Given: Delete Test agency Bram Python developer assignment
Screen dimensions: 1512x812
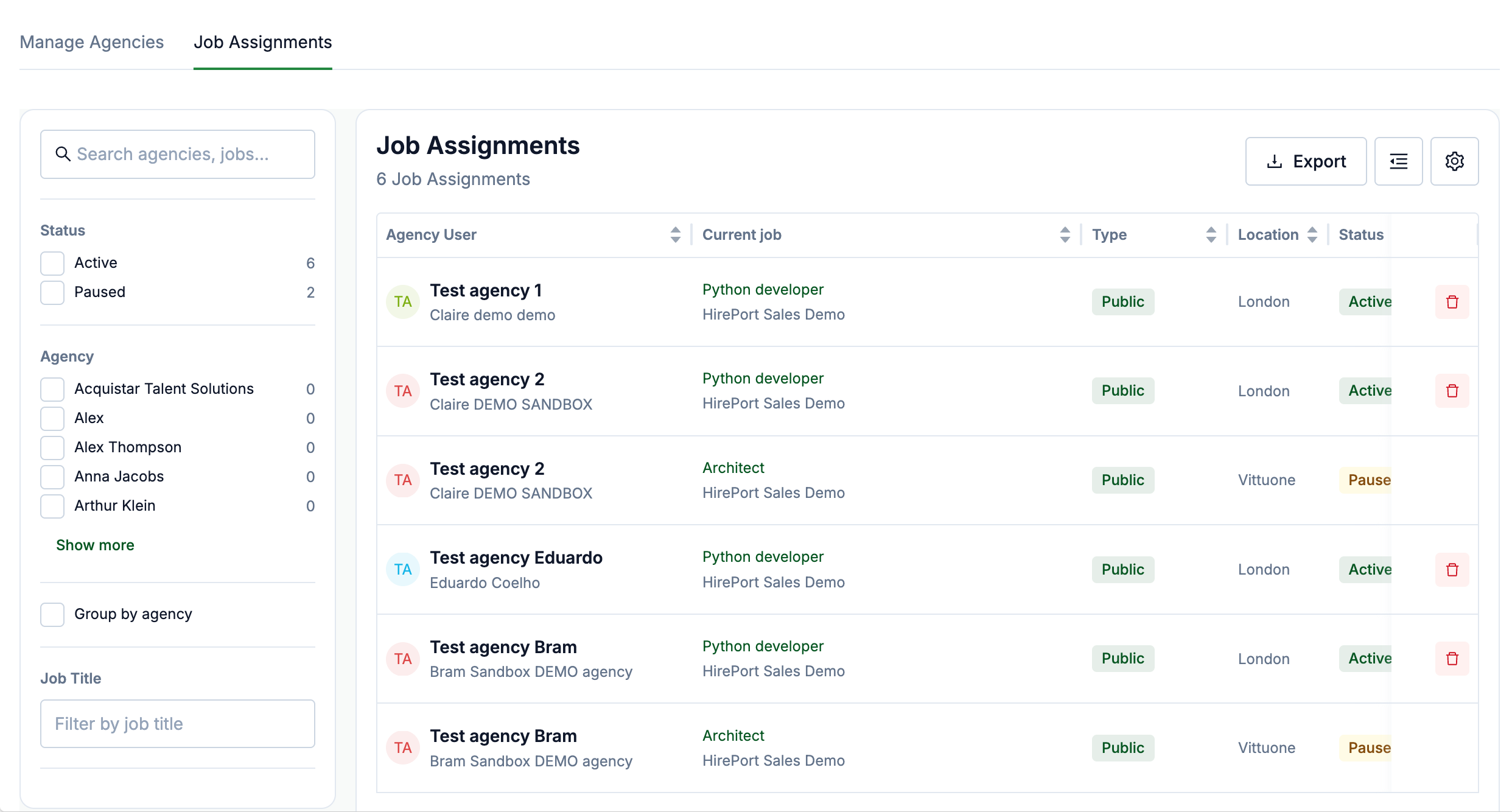Looking at the screenshot, I should click(1452, 659).
